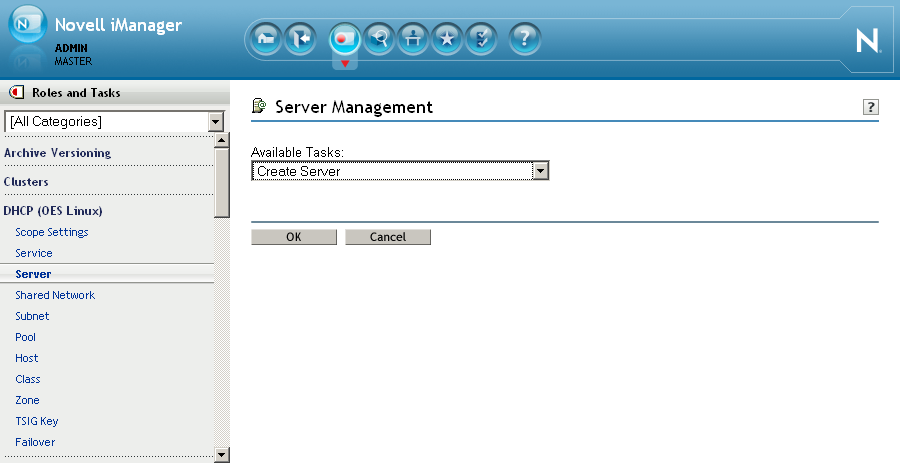Open the TSIG Key task
The width and height of the screenshot is (900, 463).
37,421
